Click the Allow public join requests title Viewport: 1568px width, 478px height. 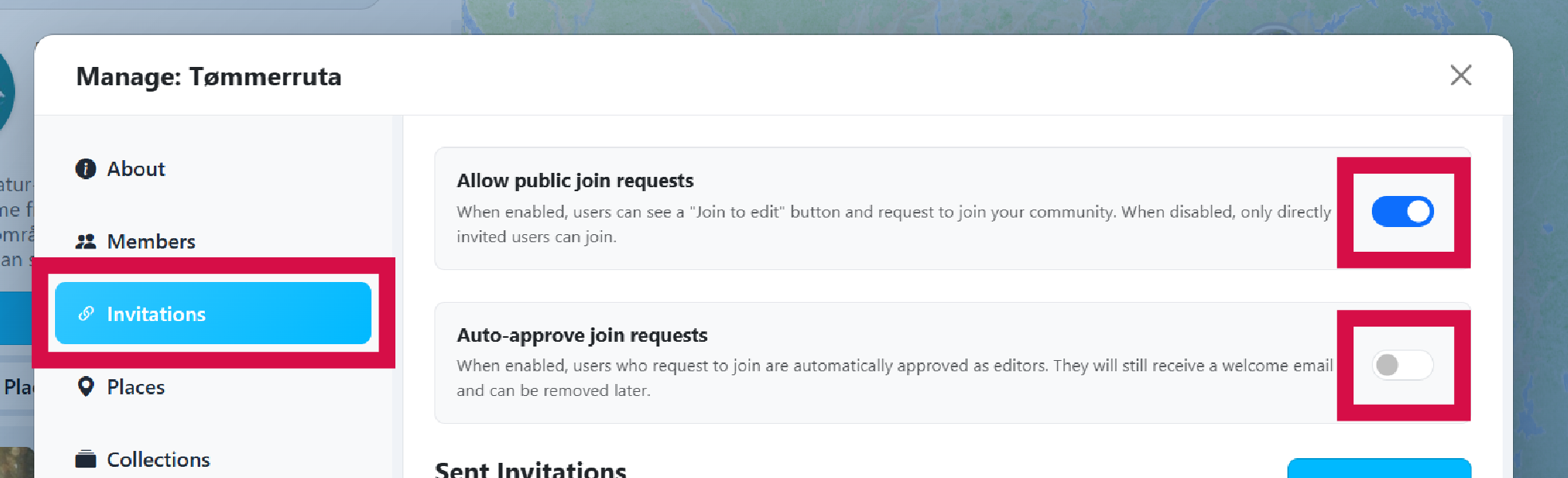(x=575, y=181)
